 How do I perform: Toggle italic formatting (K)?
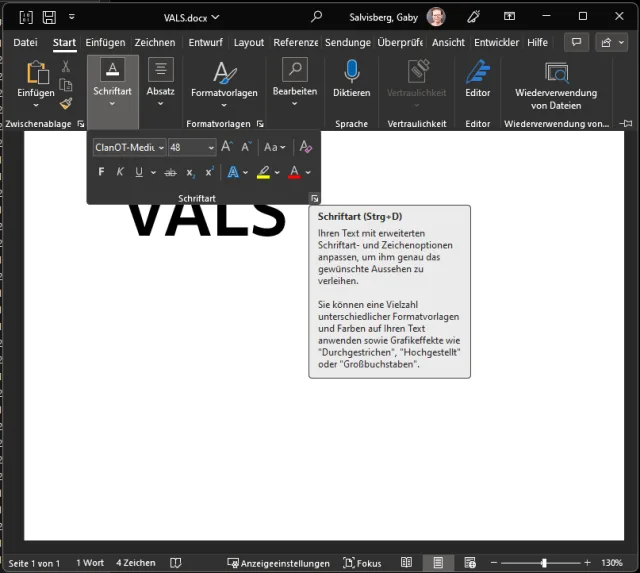(x=120, y=172)
